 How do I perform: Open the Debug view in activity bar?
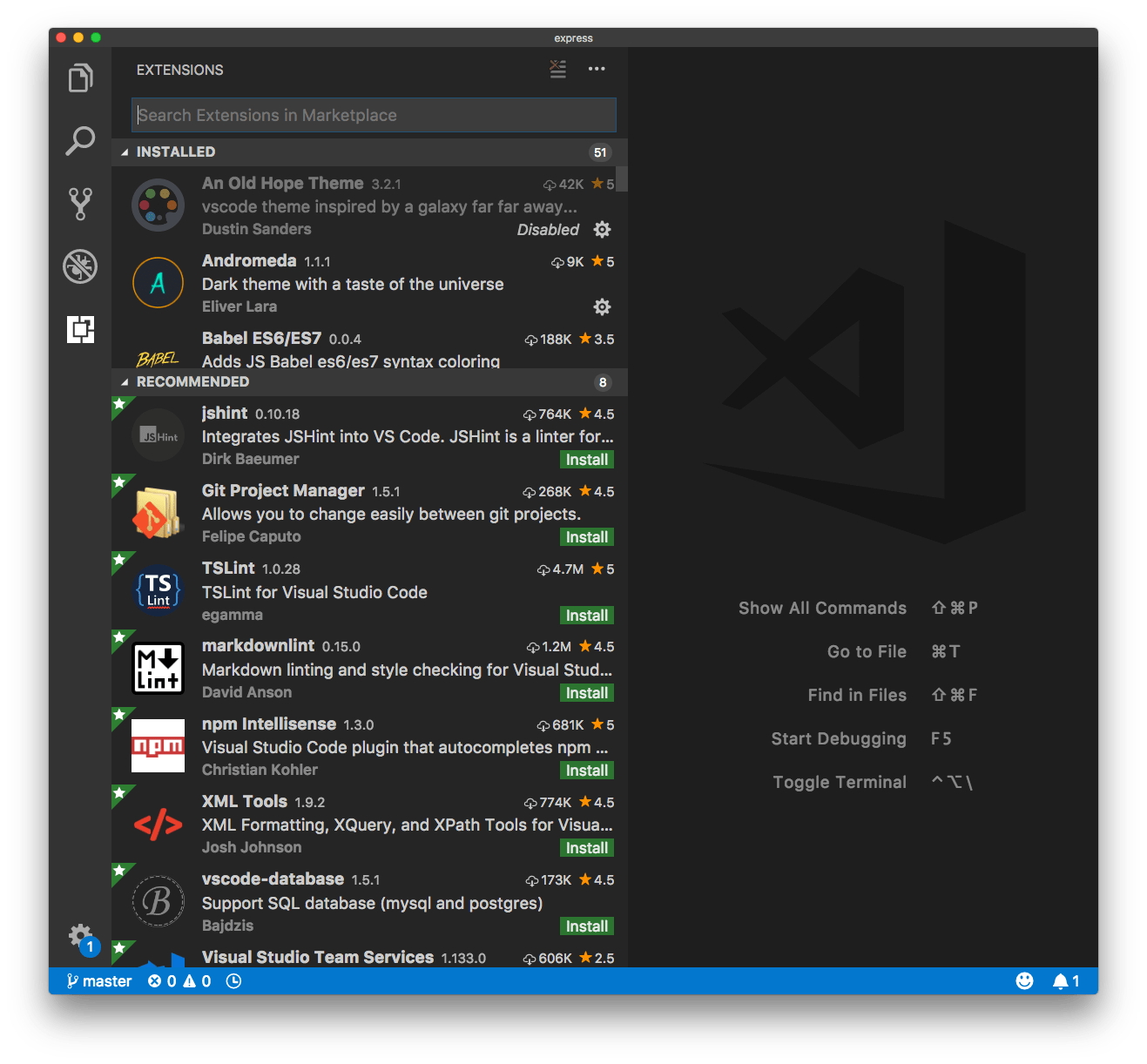pos(80,266)
